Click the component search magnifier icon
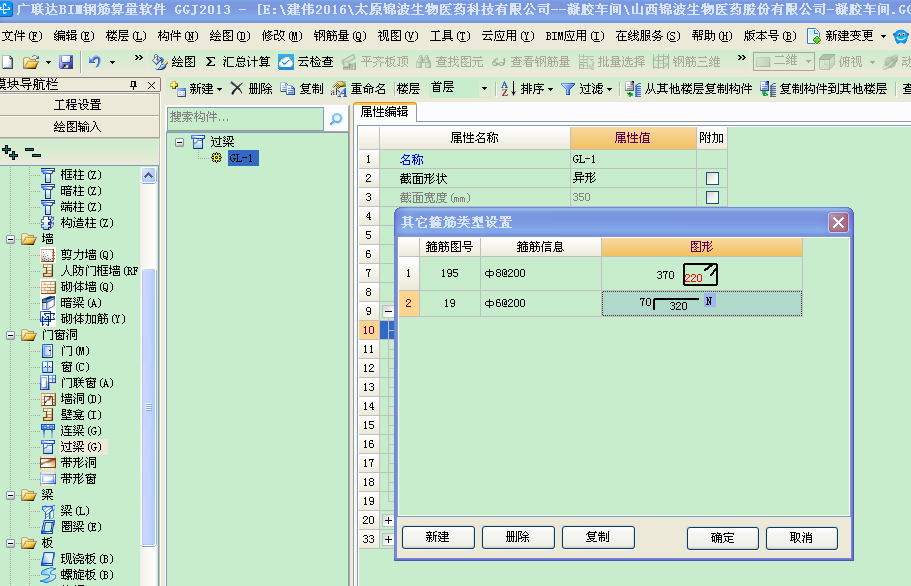911x586 pixels. [336, 118]
